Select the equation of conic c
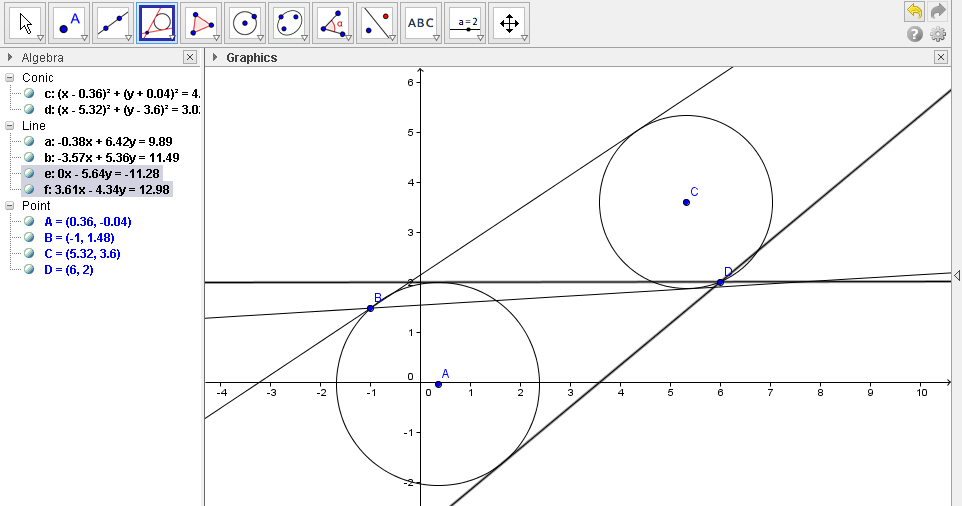 [x=122, y=94]
